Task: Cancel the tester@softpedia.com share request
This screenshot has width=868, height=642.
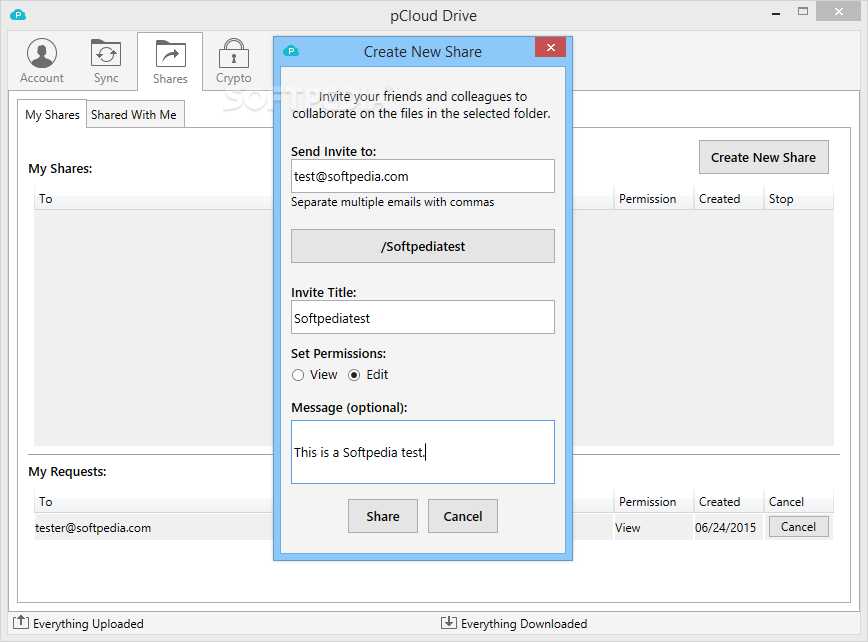Action: pyautogui.click(x=798, y=527)
